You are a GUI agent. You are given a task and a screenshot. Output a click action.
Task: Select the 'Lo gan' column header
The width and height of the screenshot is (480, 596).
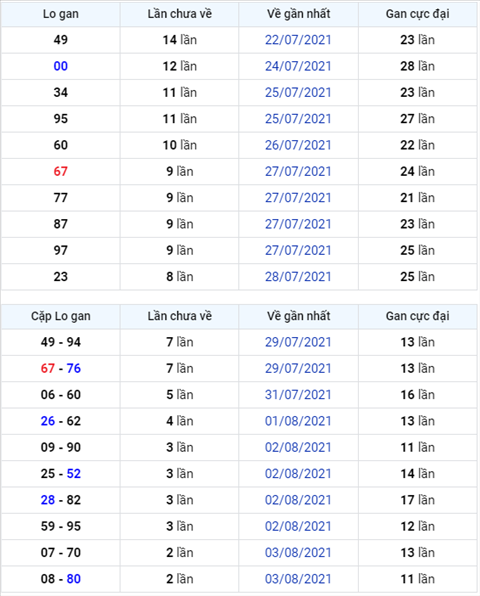[x=60, y=14]
